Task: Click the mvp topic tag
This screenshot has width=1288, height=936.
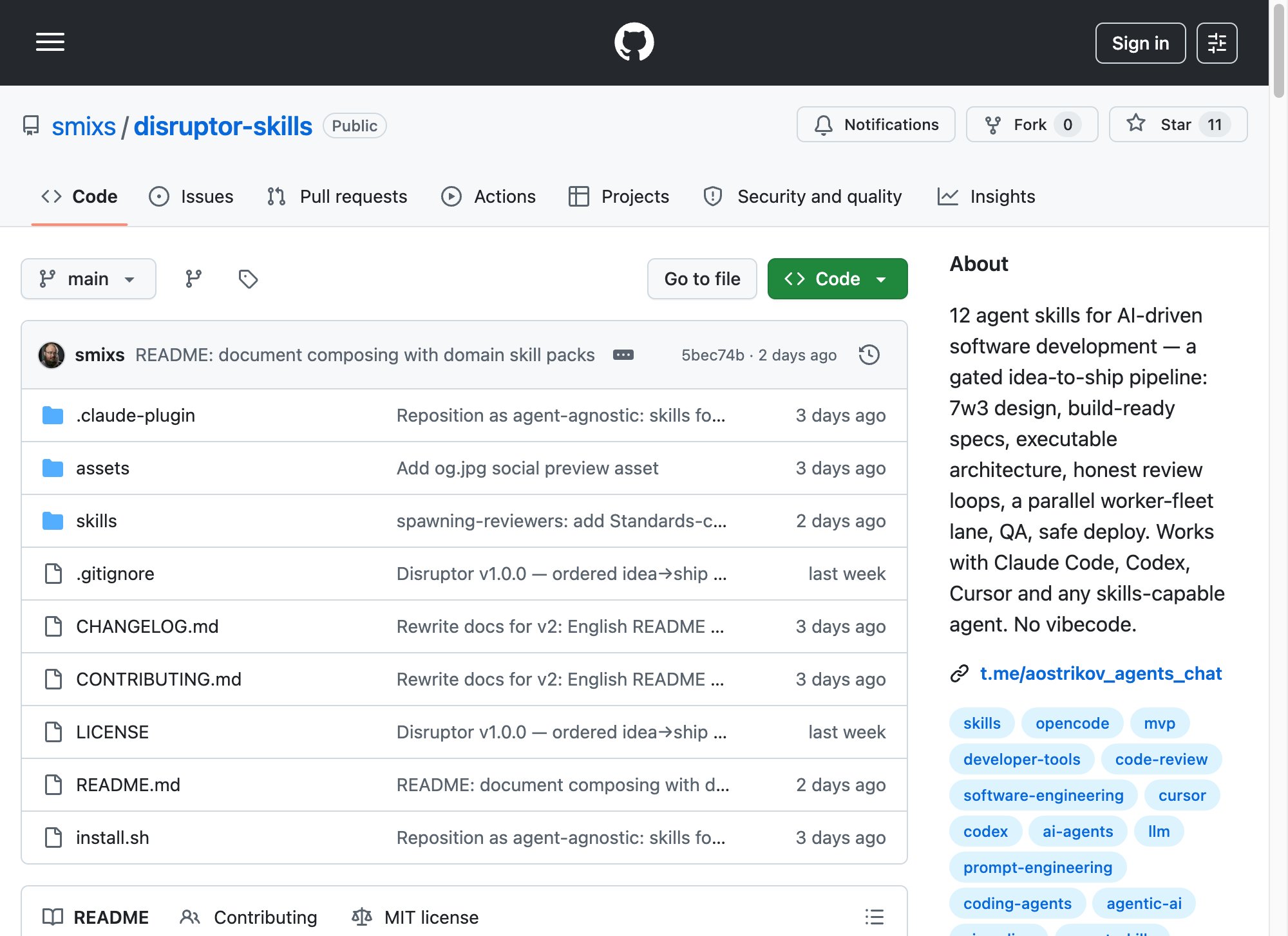Action: 1159,723
